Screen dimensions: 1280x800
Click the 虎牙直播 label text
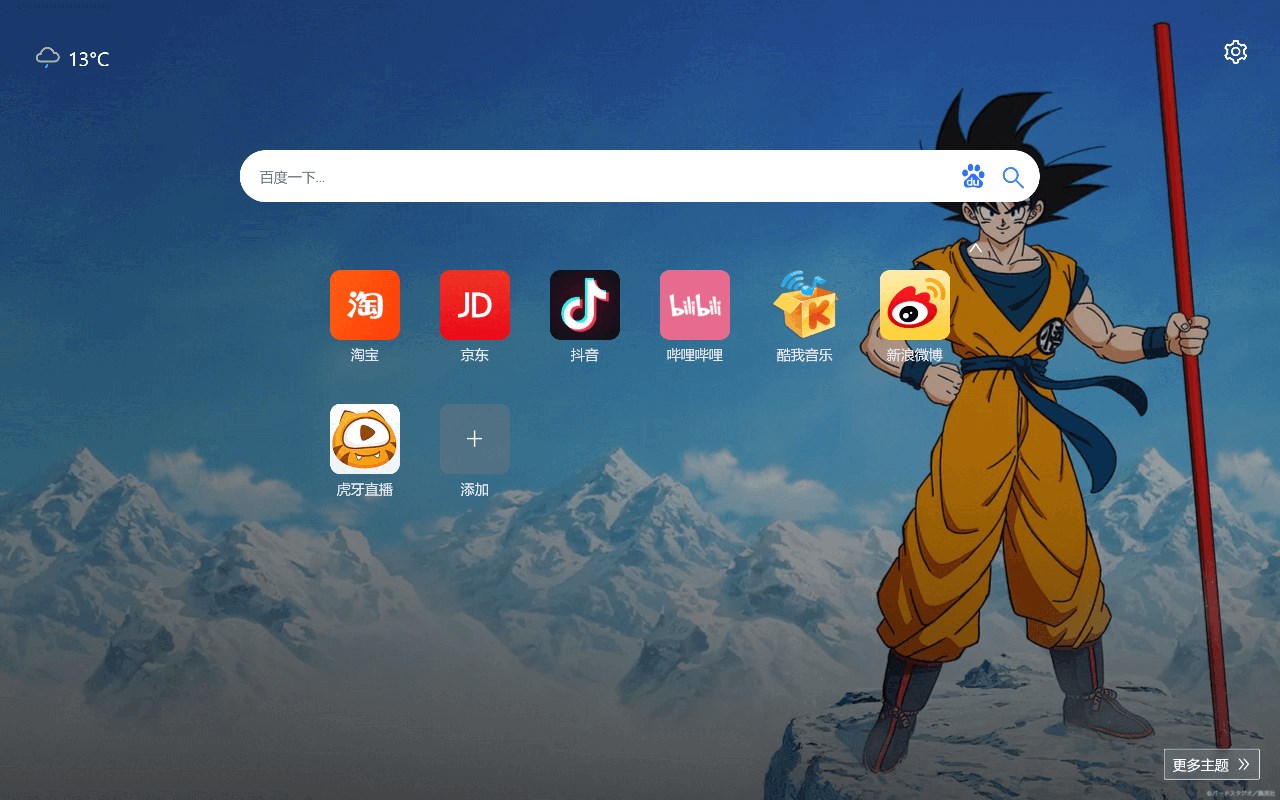tap(365, 489)
